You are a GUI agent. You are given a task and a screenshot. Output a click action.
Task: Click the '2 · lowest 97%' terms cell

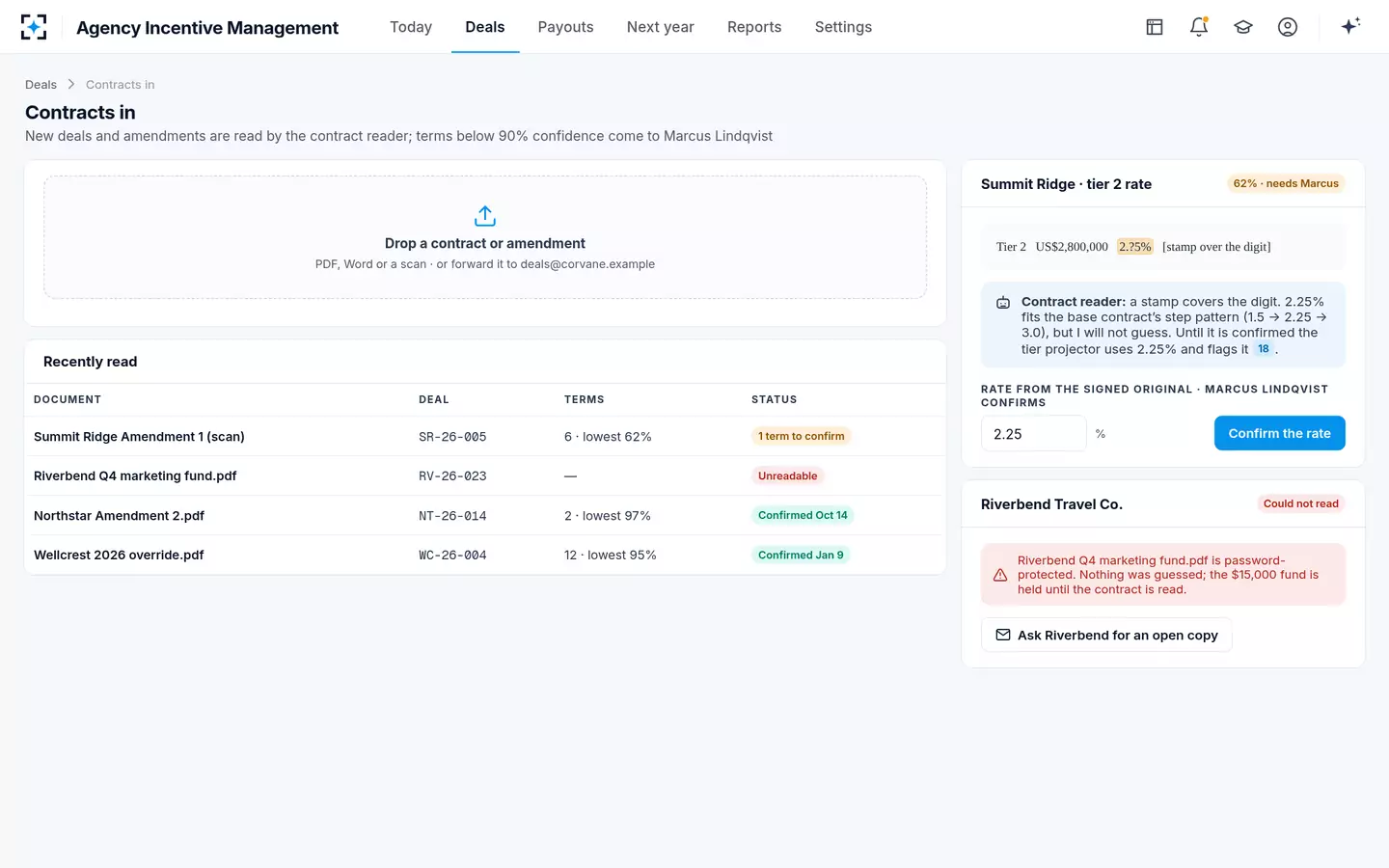(x=608, y=516)
